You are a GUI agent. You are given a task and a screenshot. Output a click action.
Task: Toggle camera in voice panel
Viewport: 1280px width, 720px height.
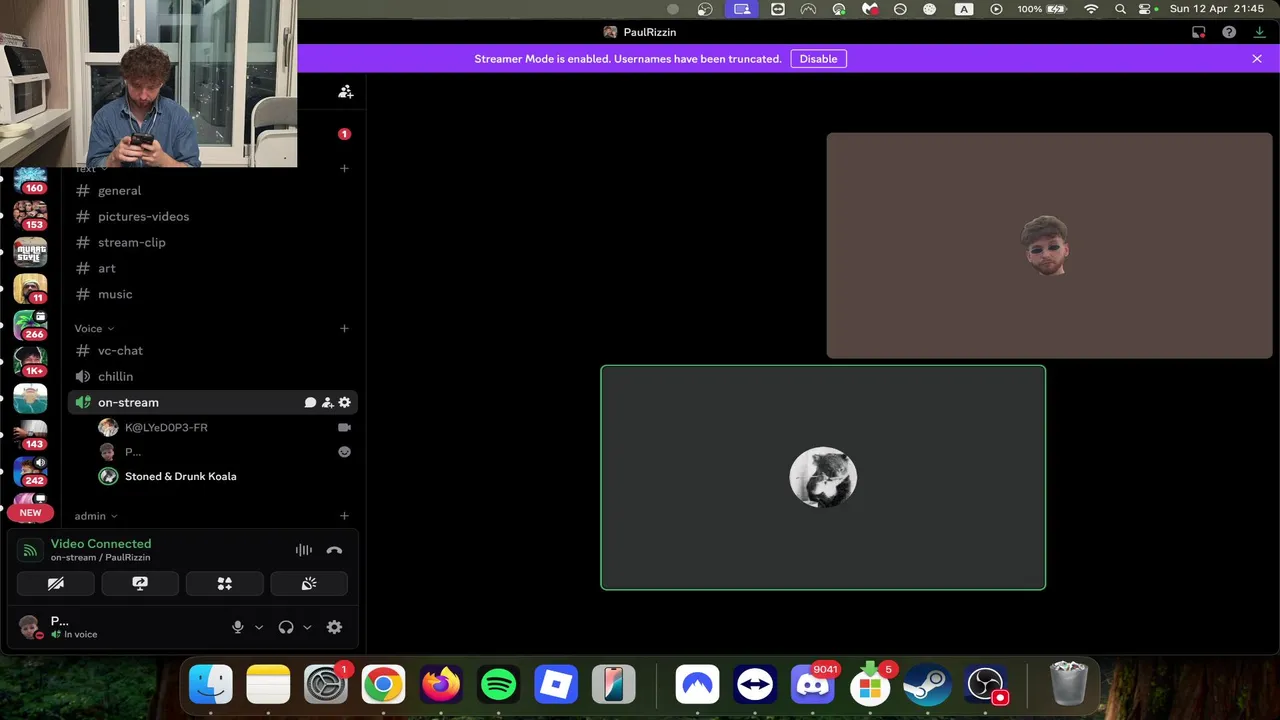click(x=56, y=583)
